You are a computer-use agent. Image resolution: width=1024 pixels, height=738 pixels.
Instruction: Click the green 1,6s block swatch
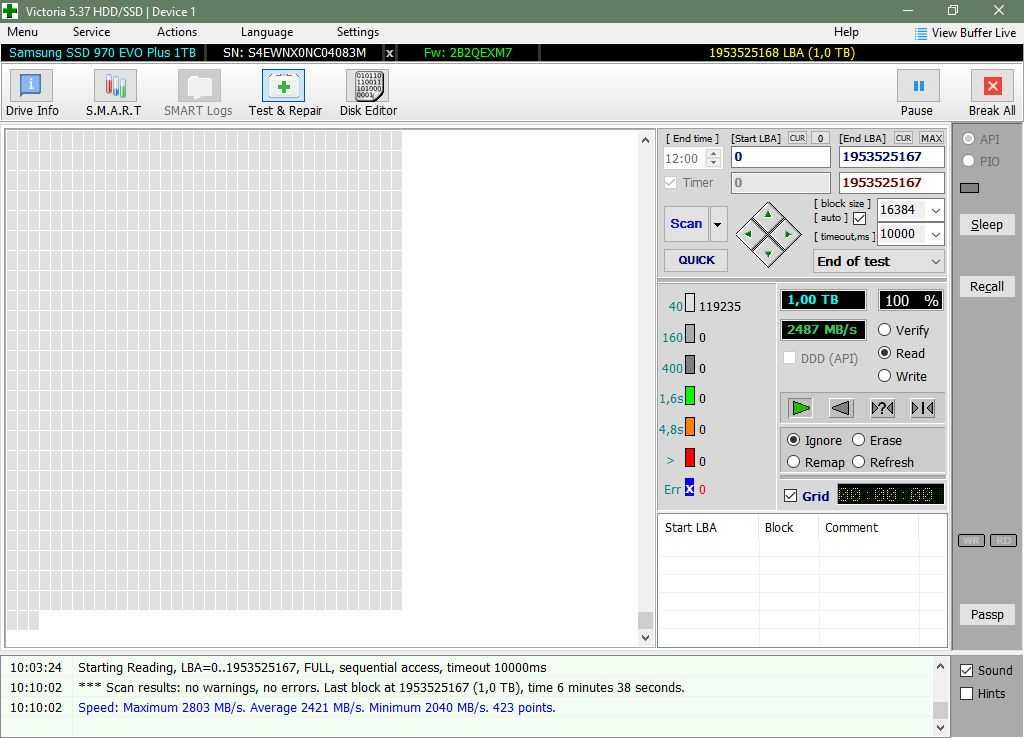pyautogui.click(x=690, y=395)
